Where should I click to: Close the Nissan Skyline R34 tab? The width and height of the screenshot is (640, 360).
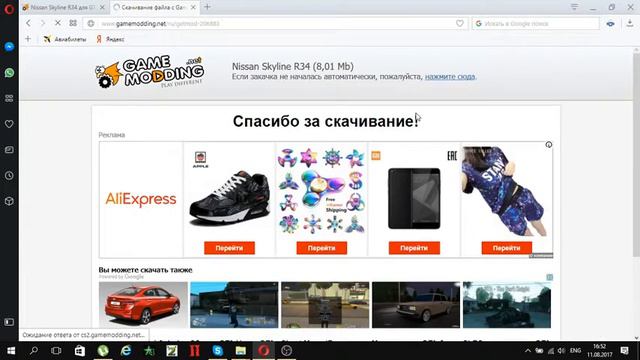pyautogui.click(x=102, y=7)
